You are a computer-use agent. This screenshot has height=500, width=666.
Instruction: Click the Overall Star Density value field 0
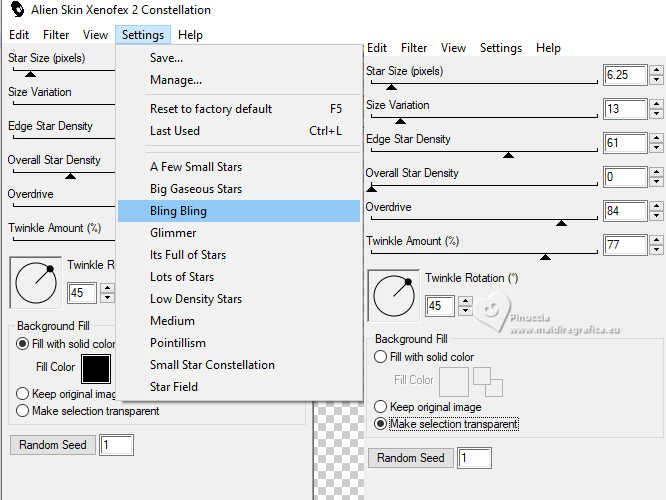625,177
